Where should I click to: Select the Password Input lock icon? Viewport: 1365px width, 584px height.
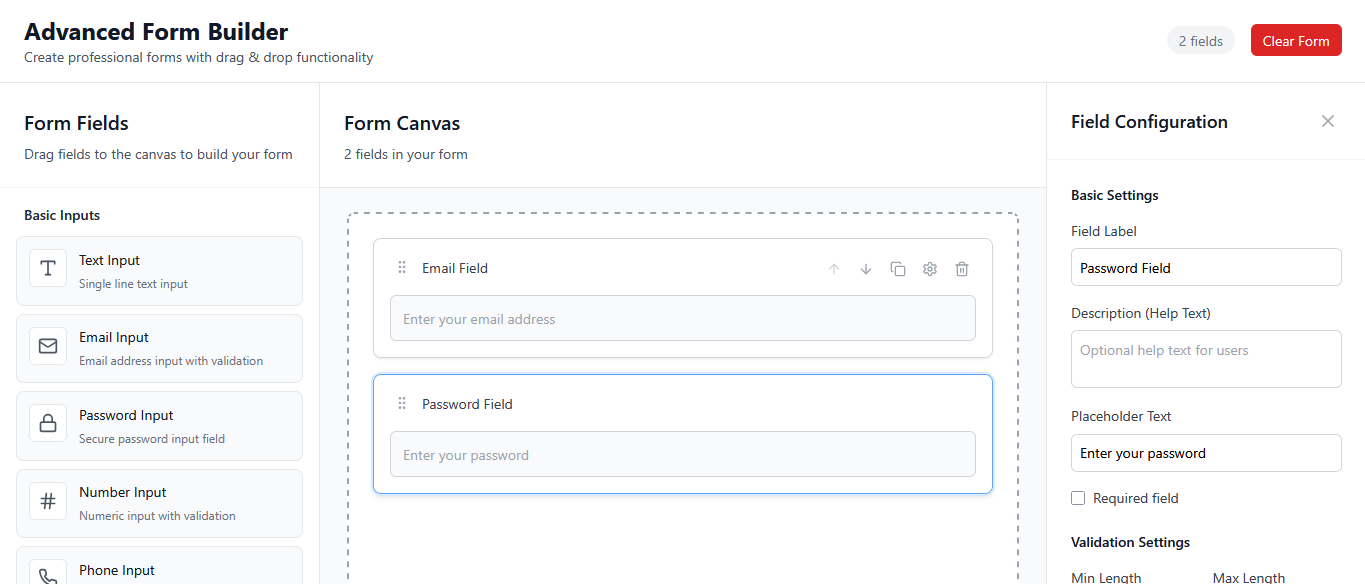(x=47, y=425)
